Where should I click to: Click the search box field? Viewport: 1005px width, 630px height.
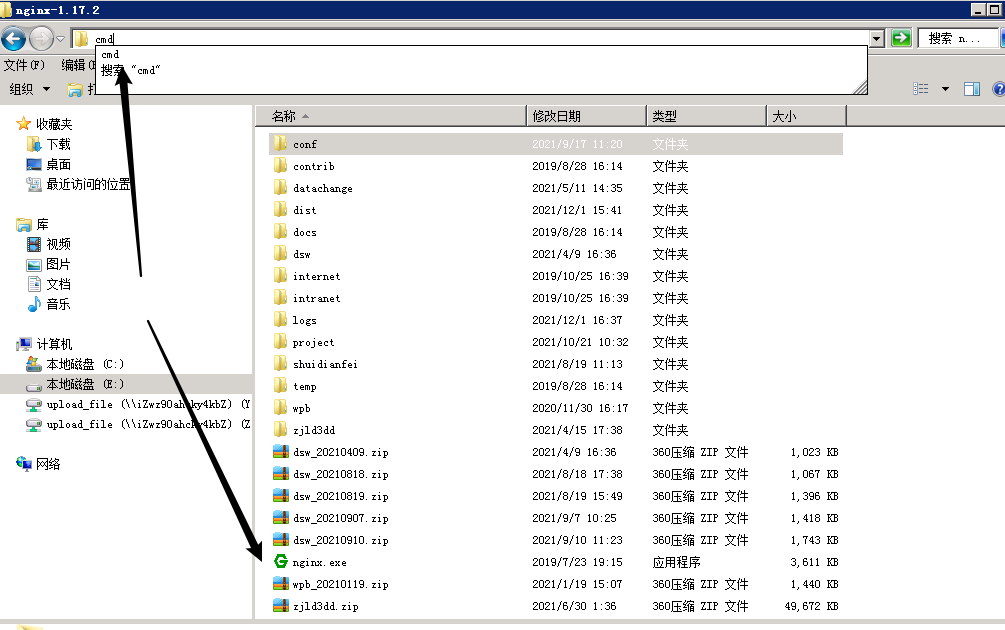point(958,38)
